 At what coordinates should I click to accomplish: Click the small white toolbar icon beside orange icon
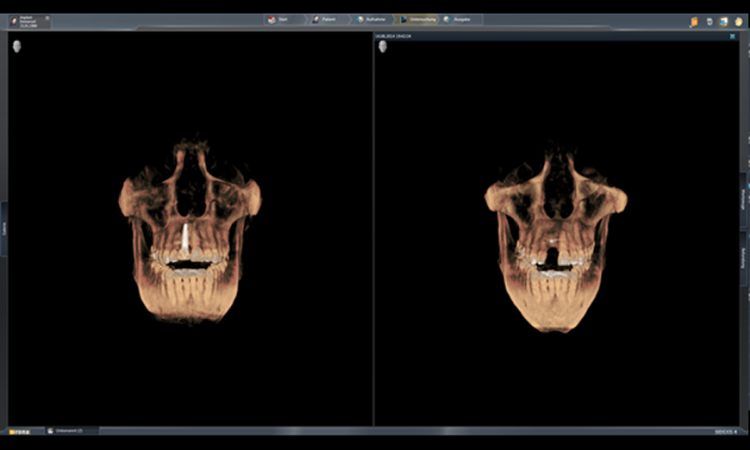click(x=709, y=22)
